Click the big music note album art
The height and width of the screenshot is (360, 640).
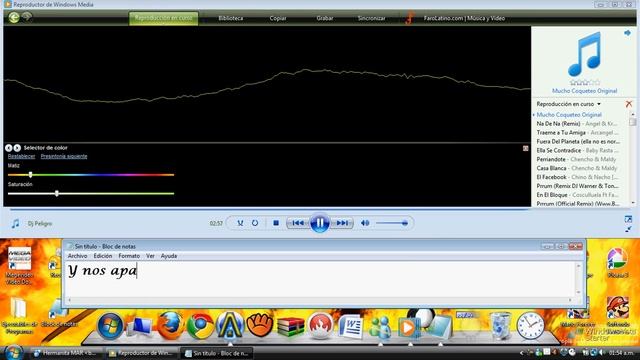click(584, 54)
